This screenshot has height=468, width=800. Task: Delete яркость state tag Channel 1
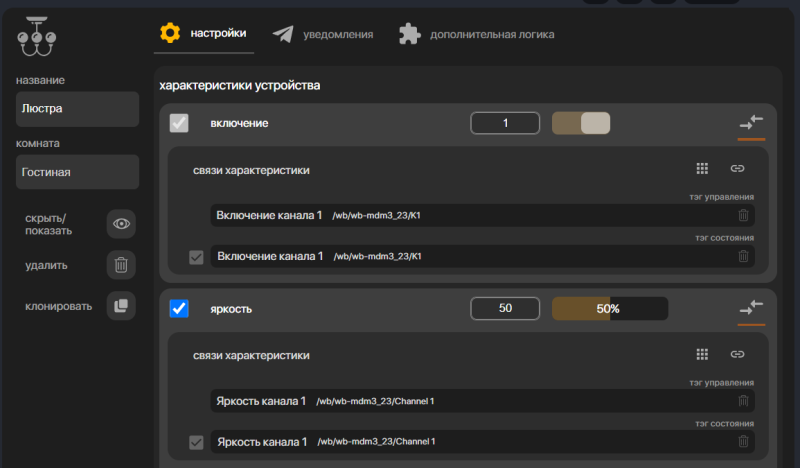[743, 441]
